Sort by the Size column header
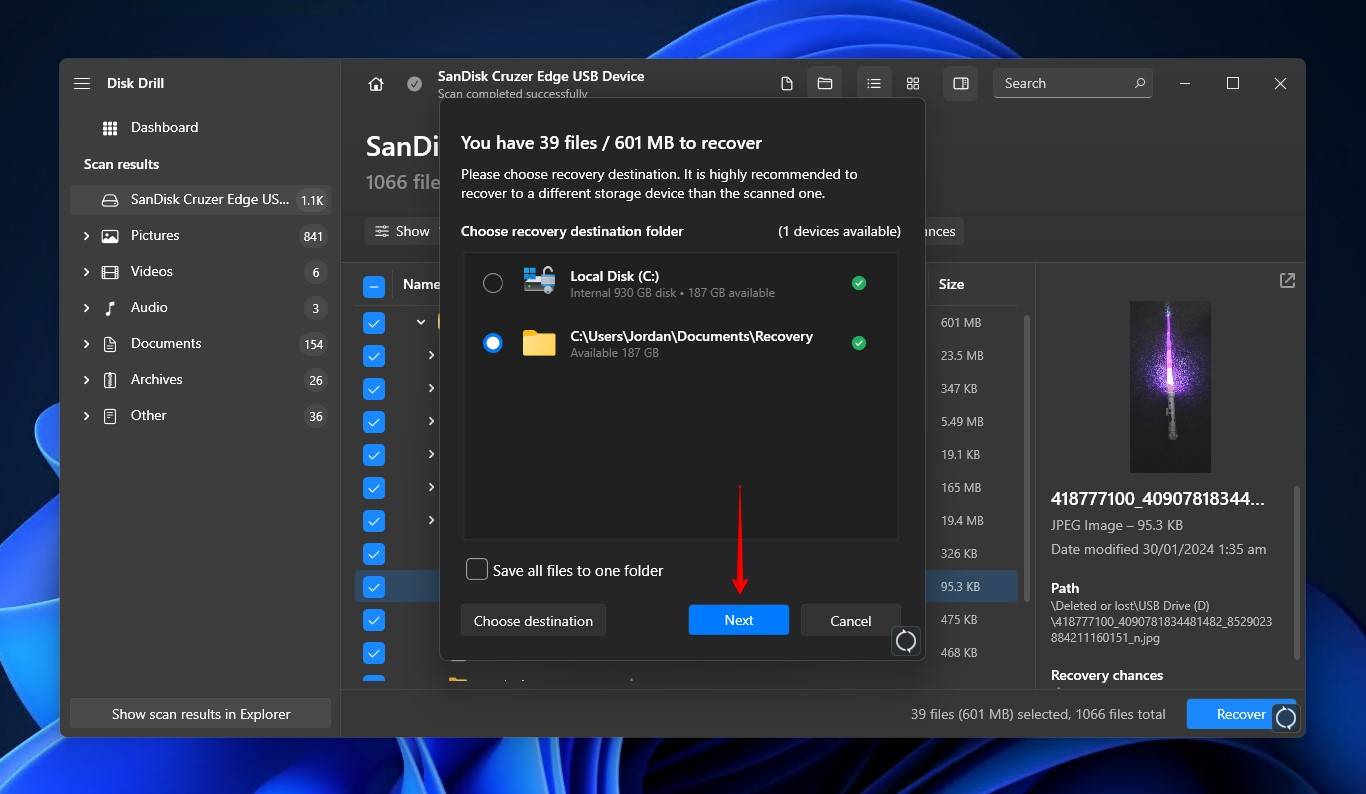The height and width of the screenshot is (794, 1366). 951,284
